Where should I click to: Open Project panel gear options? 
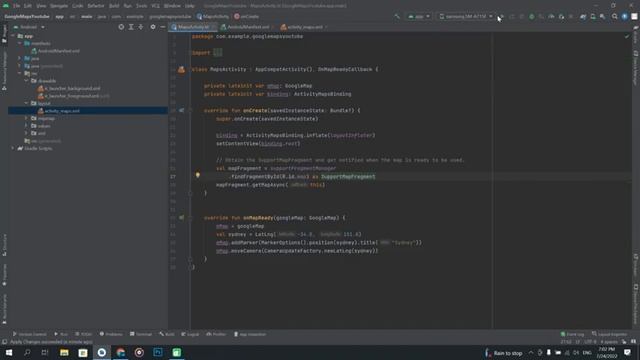click(153, 27)
